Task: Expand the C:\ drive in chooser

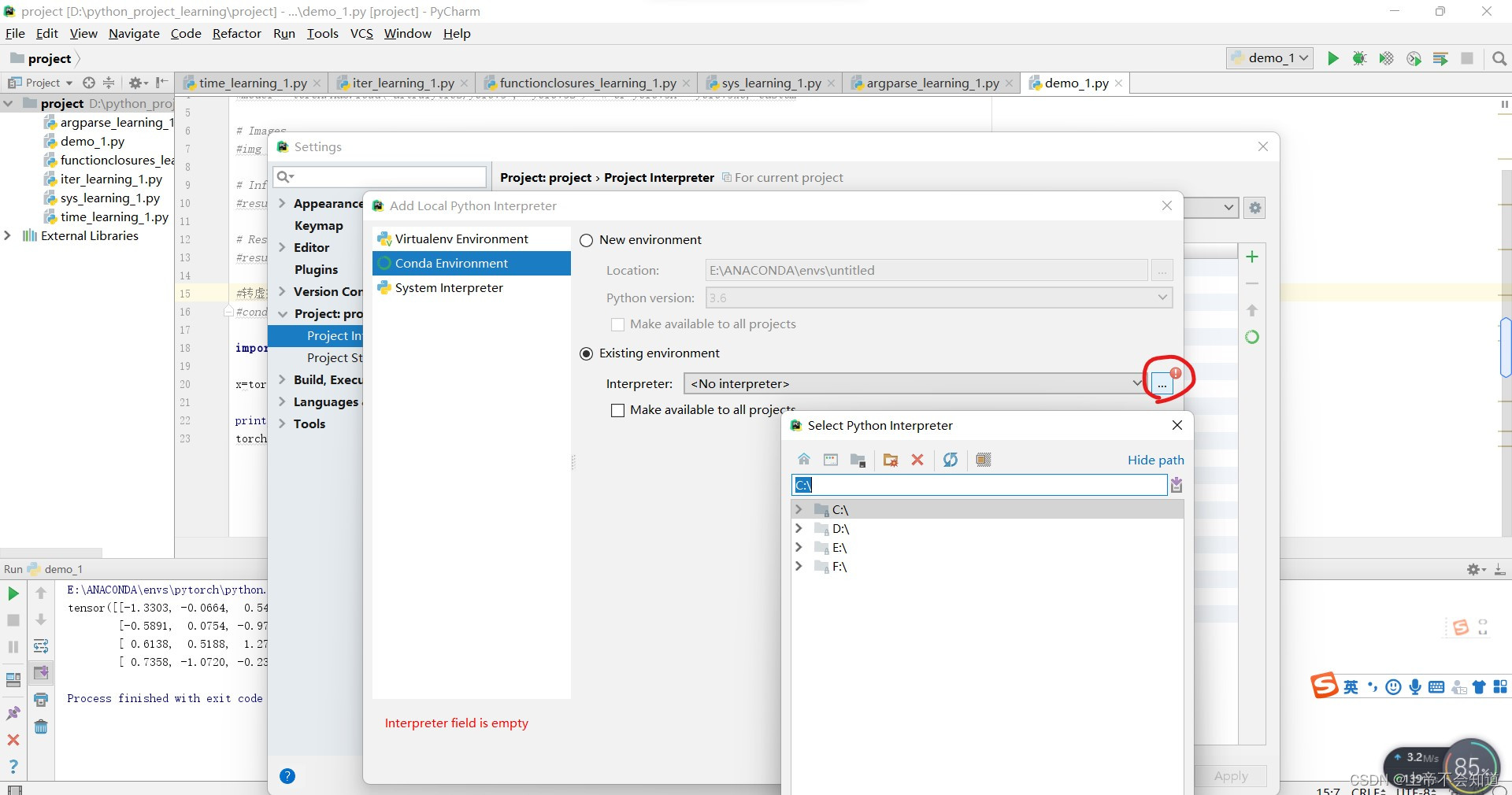Action: (x=799, y=509)
